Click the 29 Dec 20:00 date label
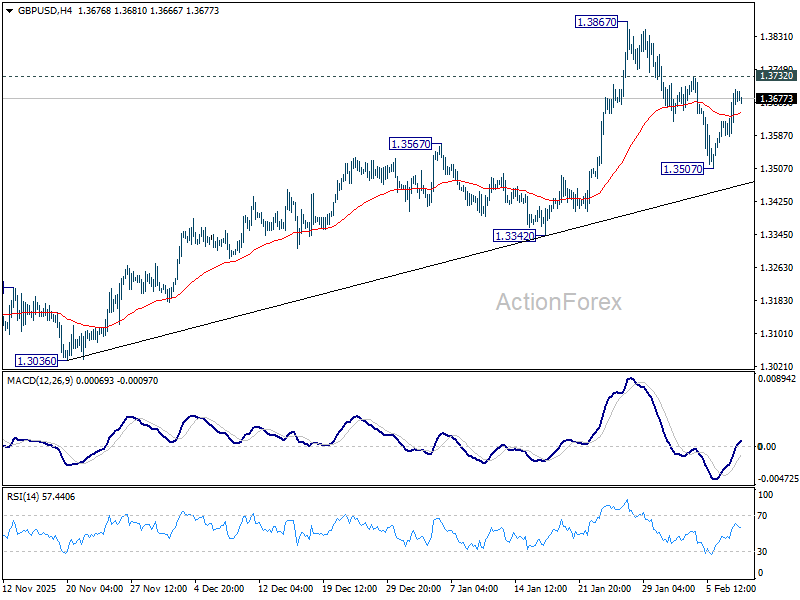This screenshot has height=600, width=800. point(414,588)
